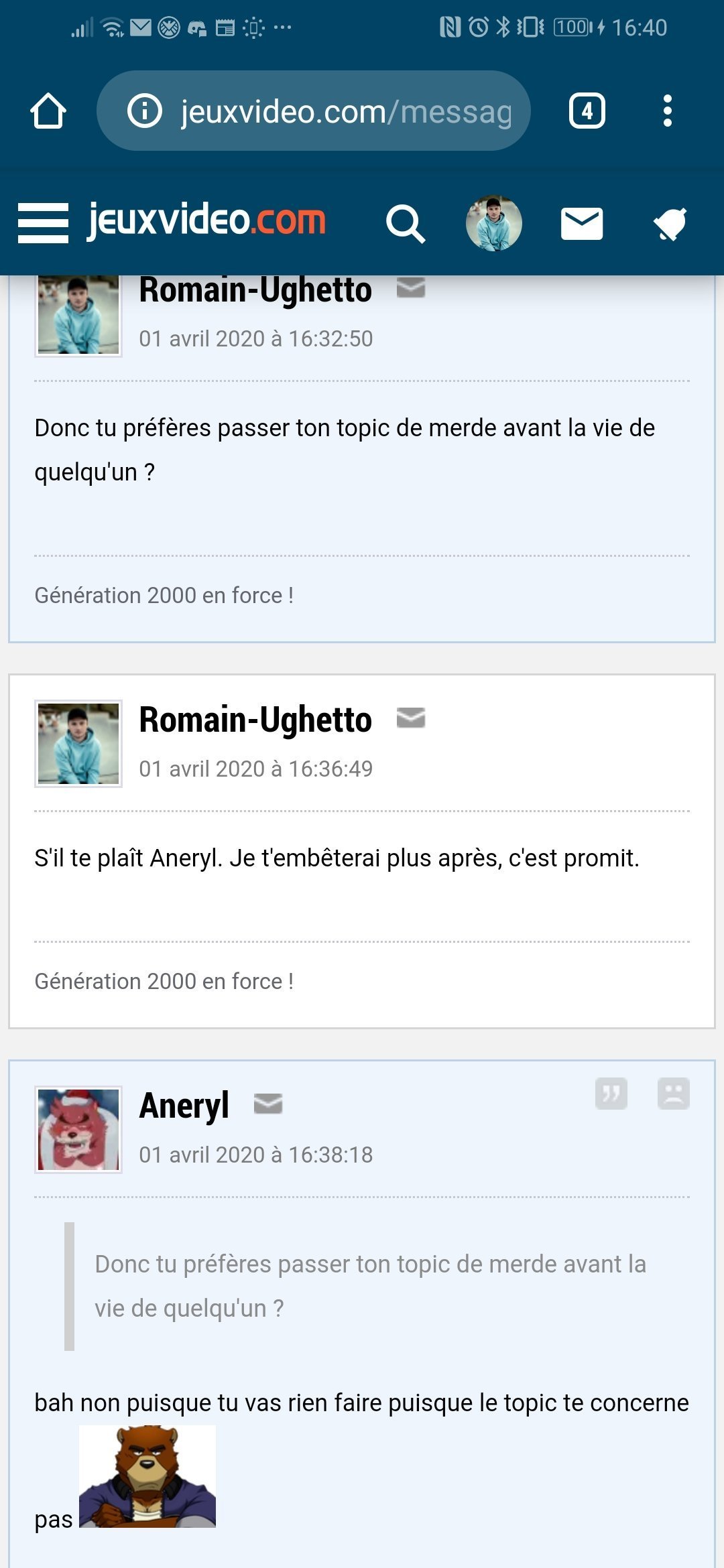Go to the jeuxvideo.com homepage logo
This screenshot has height=1568, width=724.
pyautogui.click(x=206, y=220)
